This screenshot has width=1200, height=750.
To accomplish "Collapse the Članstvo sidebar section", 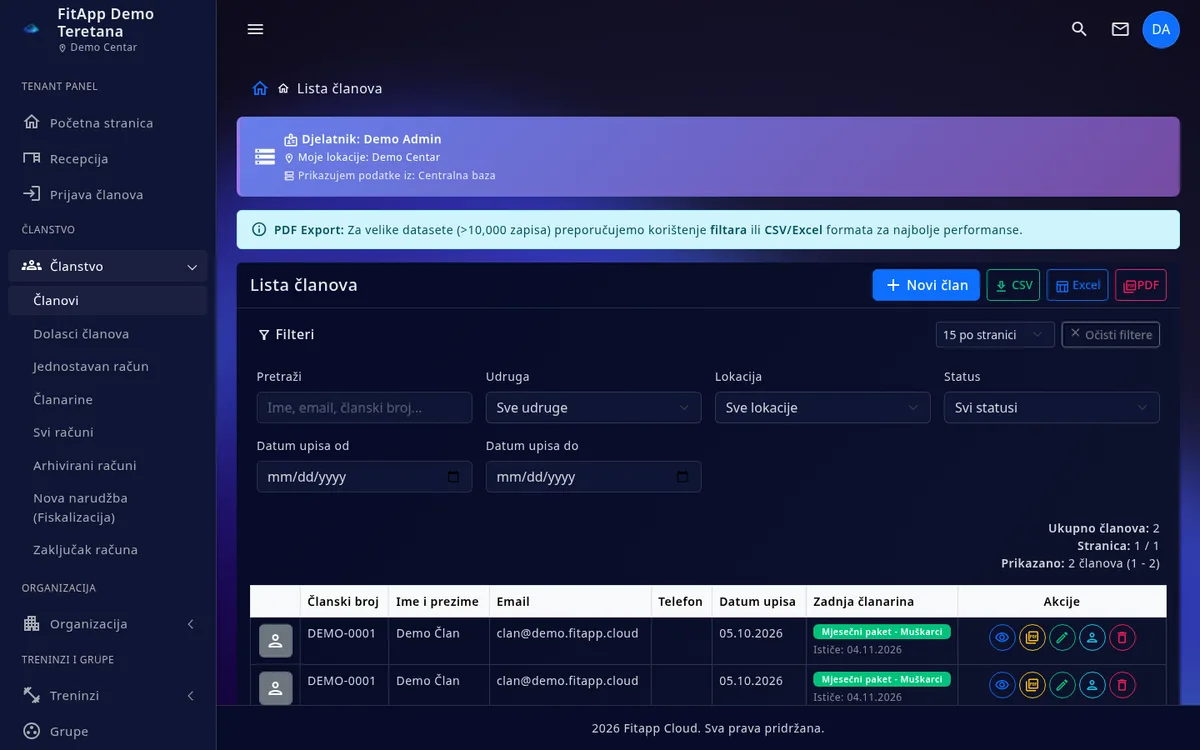I will [108, 266].
